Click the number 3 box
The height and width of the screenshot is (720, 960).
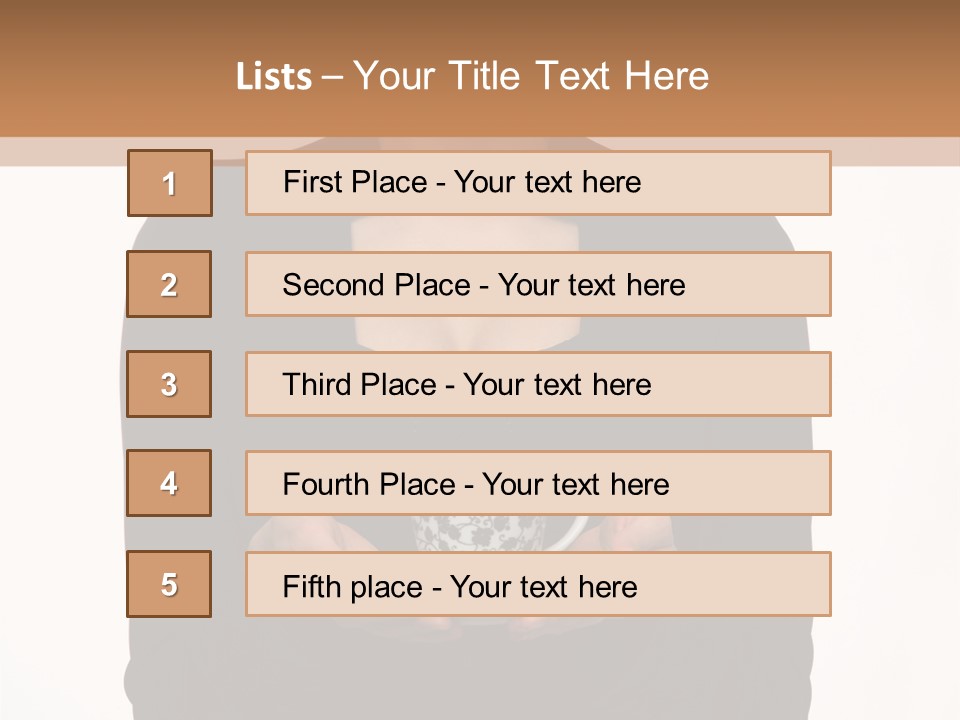pyautogui.click(x=169, y=384)
